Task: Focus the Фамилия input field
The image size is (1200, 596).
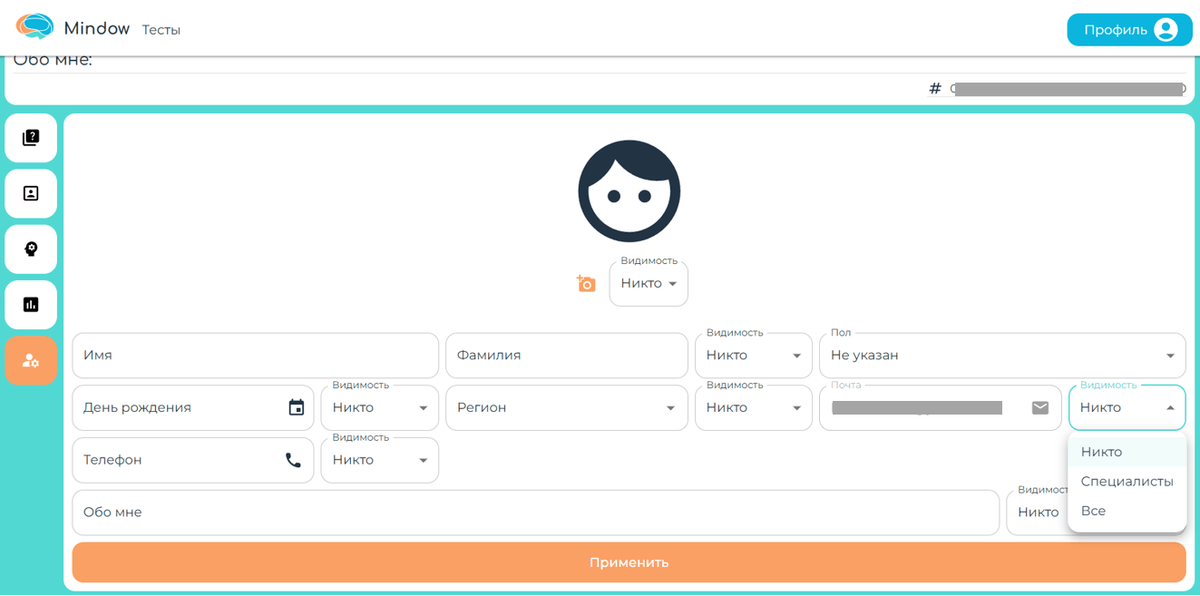Action: [567, 355]
